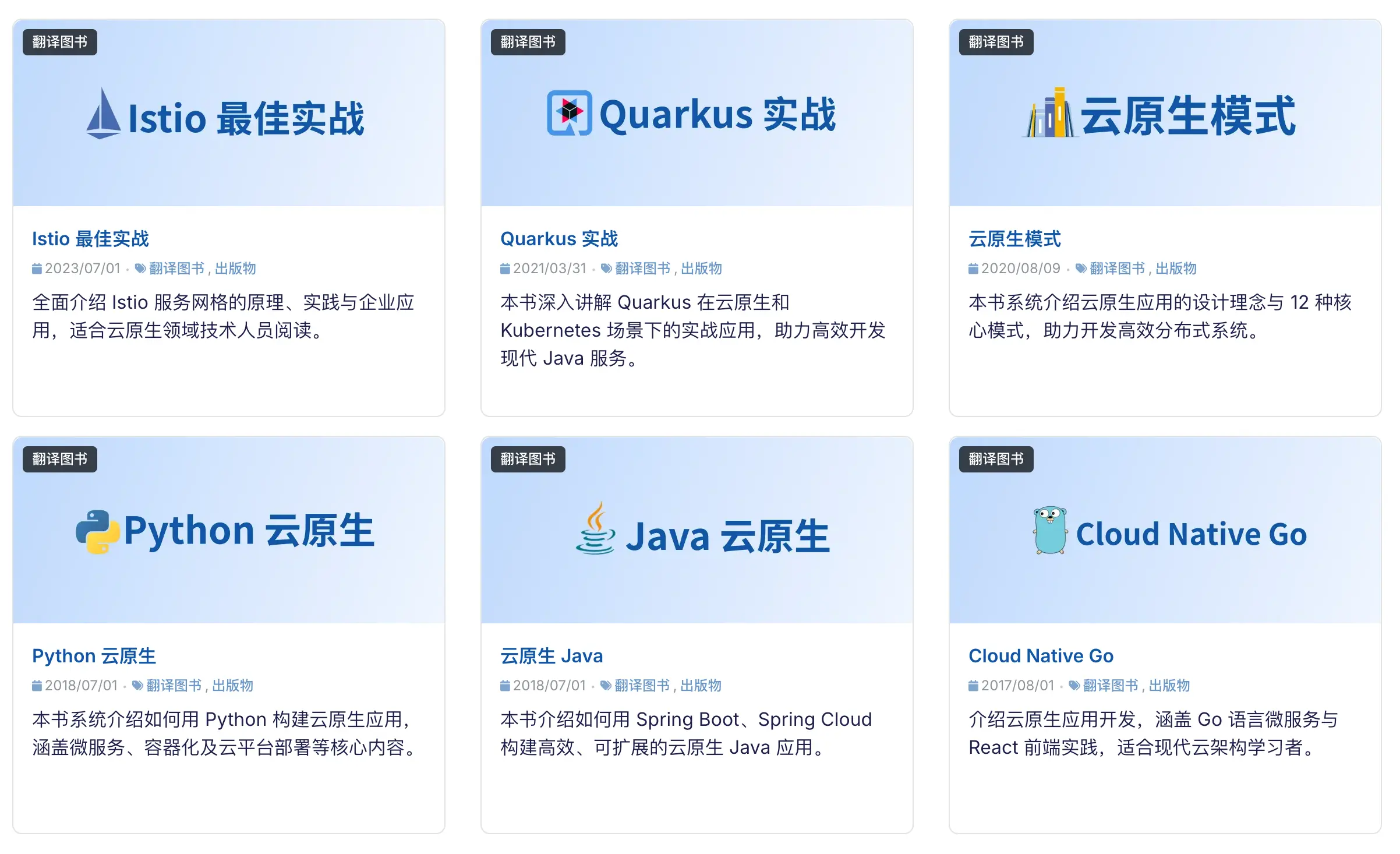Click 出版物 tag under Quarkus 实战

(701, 269)
